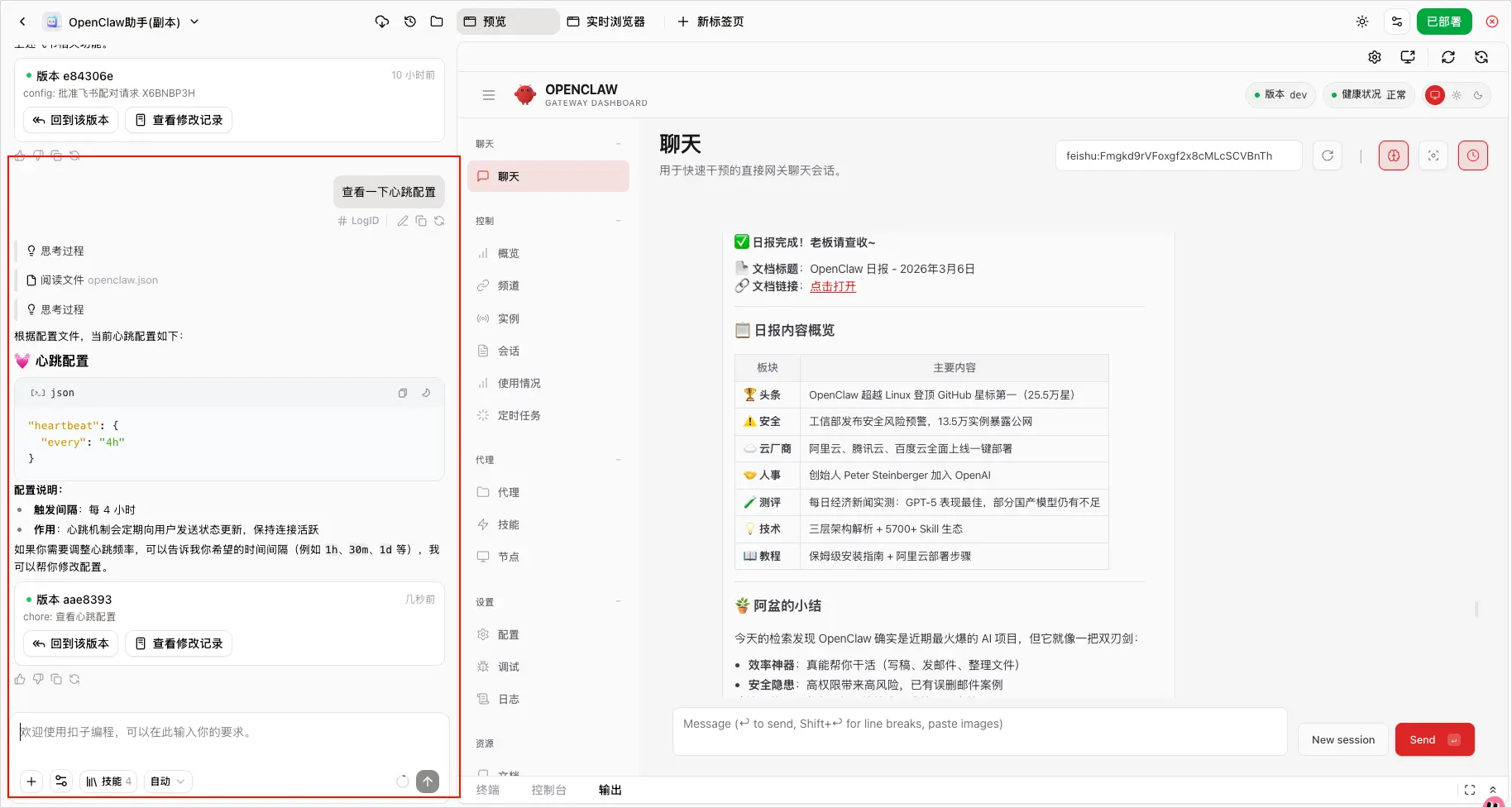Go back using the top-left arrow
This screenshot has height=808, width=1512.
pos(22,22)
